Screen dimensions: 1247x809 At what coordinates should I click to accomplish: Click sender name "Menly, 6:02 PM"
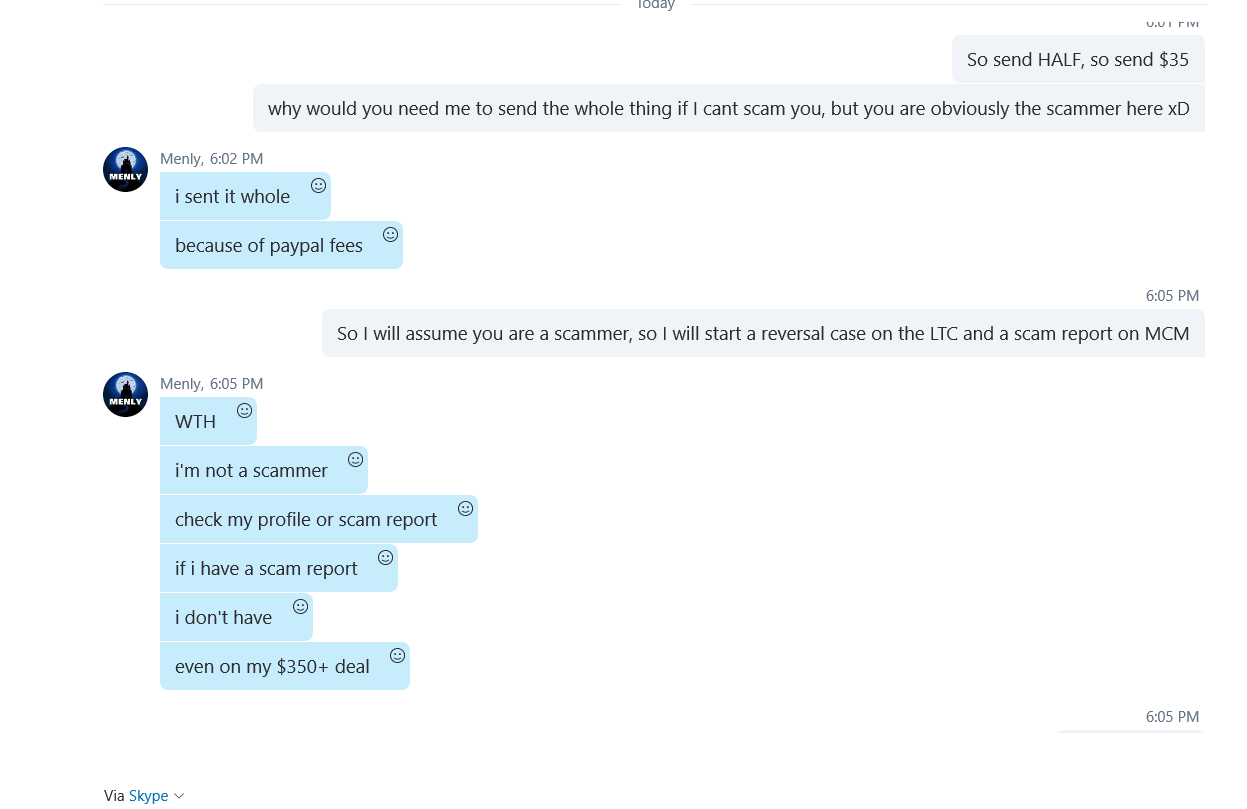[212, 158]
